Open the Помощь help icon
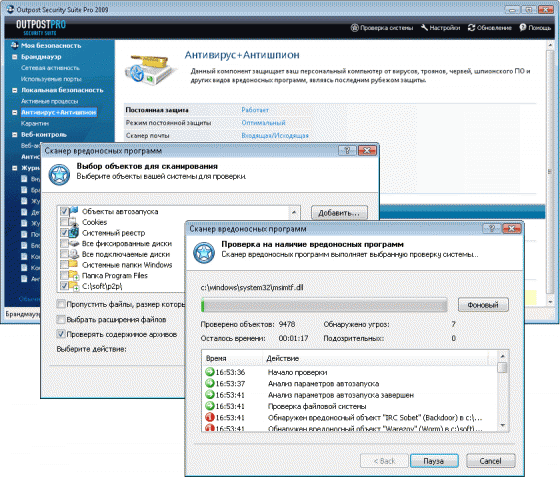The width and height of the screenshot is (560, 477). click(x=523, y=27)
